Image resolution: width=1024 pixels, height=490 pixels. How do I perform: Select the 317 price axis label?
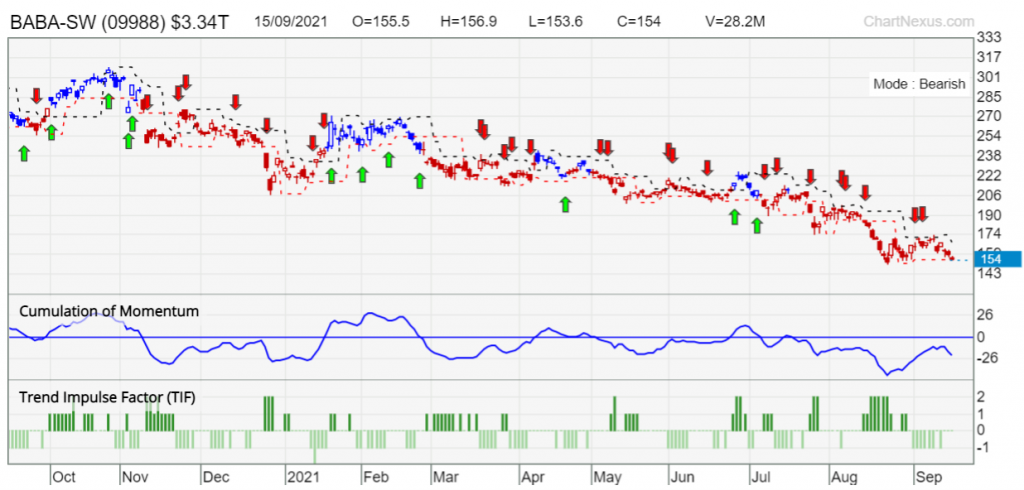(988, 57)
